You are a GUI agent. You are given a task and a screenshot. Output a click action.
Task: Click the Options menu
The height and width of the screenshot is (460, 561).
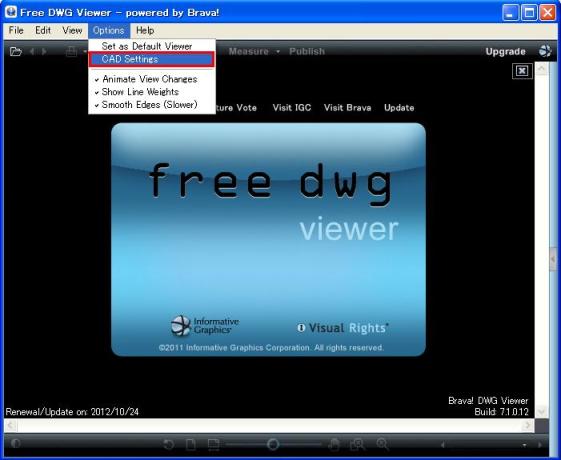(x=109, y=30)
